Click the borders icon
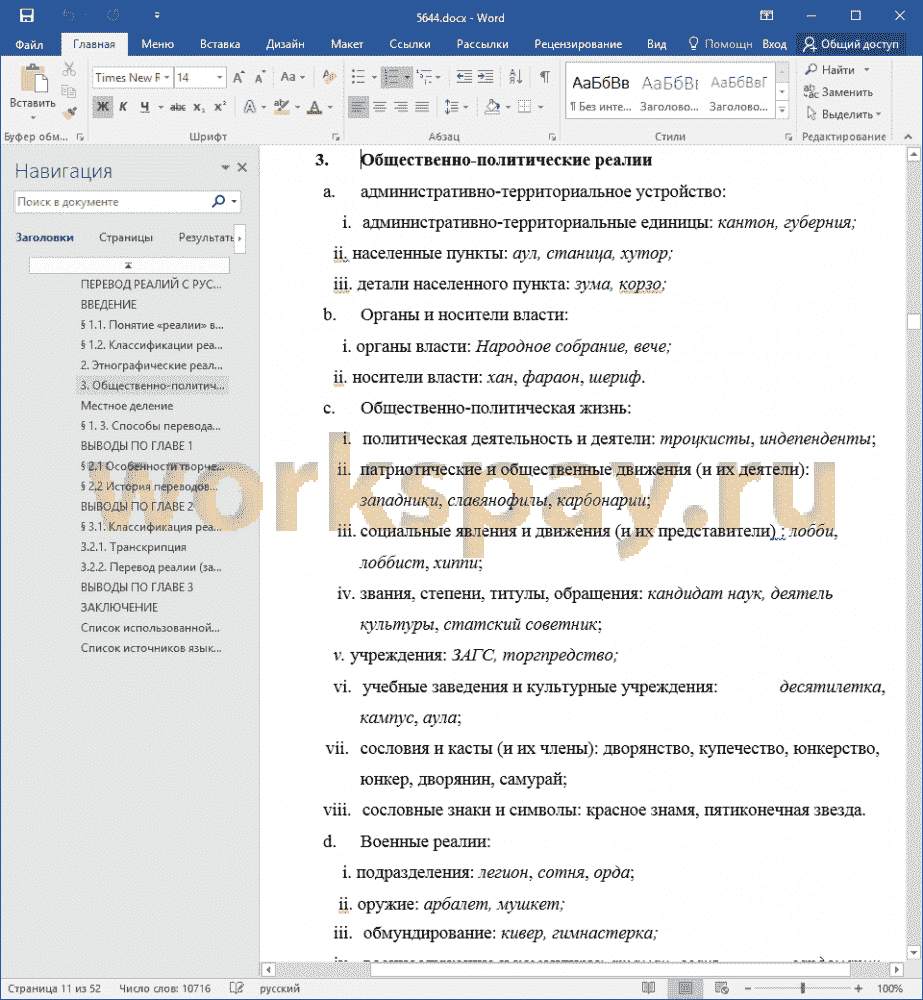The image size is (923, 1000). (524, 107)
